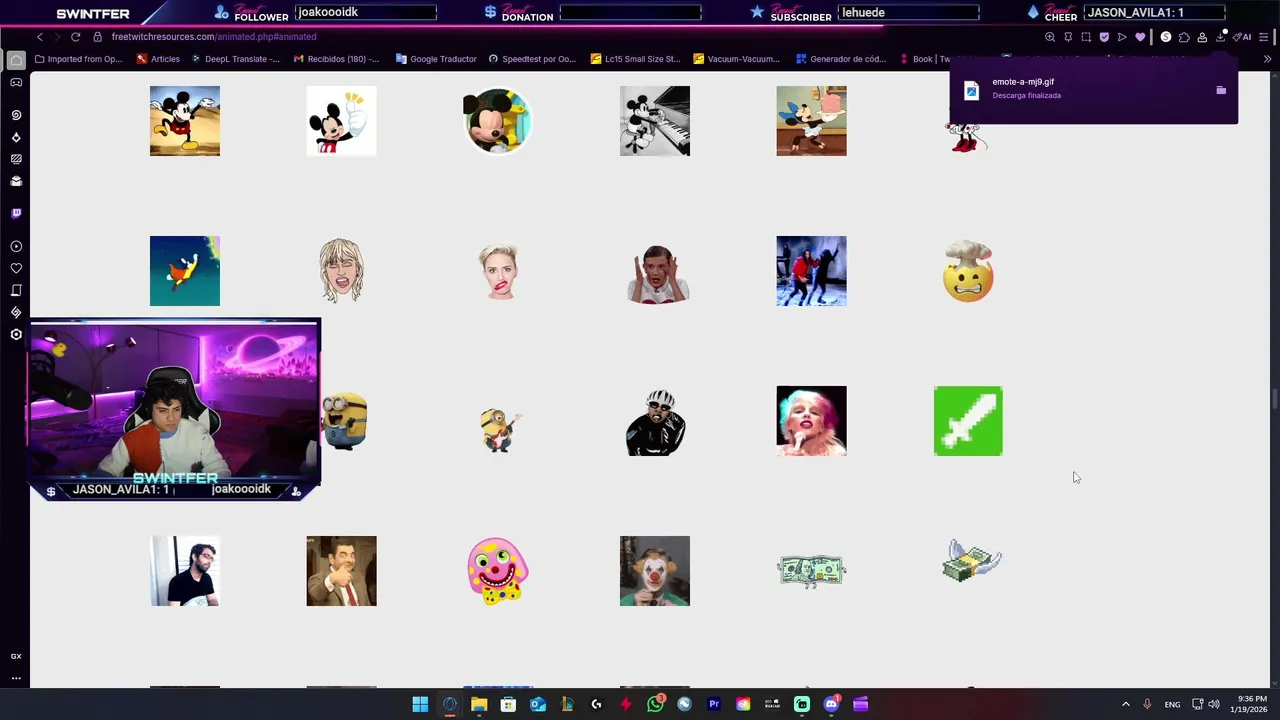Open Twitch from the Opera GX sidebar

tap(16, 213)
